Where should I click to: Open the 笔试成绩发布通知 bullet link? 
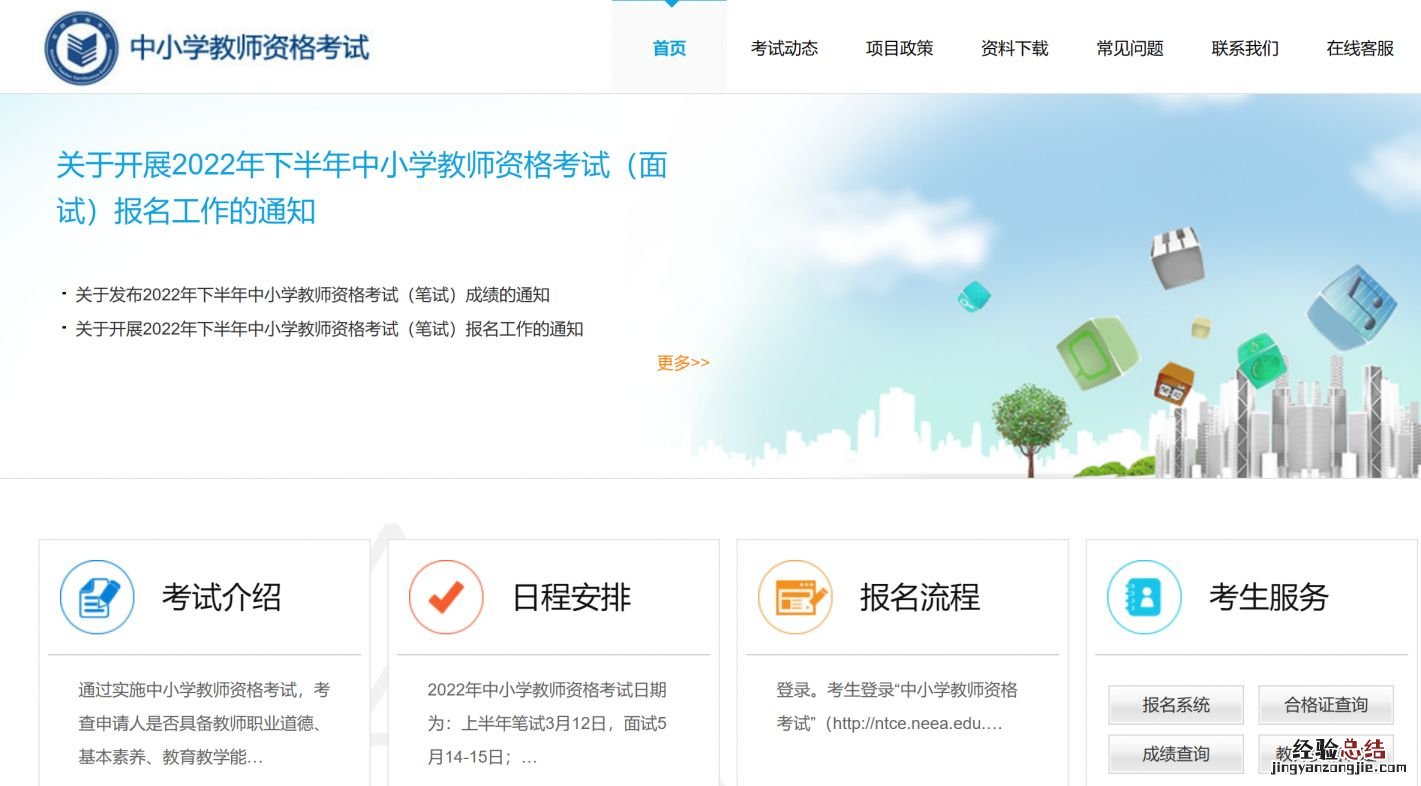[x=310, y=295]
